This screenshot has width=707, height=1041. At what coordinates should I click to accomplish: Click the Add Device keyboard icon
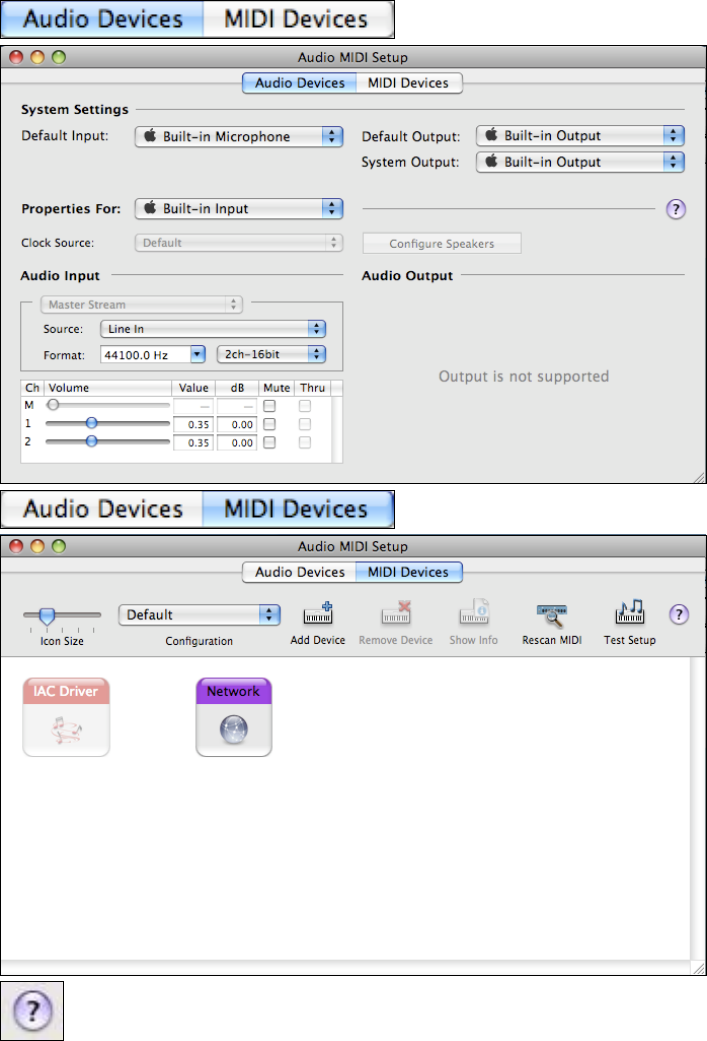coord(318,613)
